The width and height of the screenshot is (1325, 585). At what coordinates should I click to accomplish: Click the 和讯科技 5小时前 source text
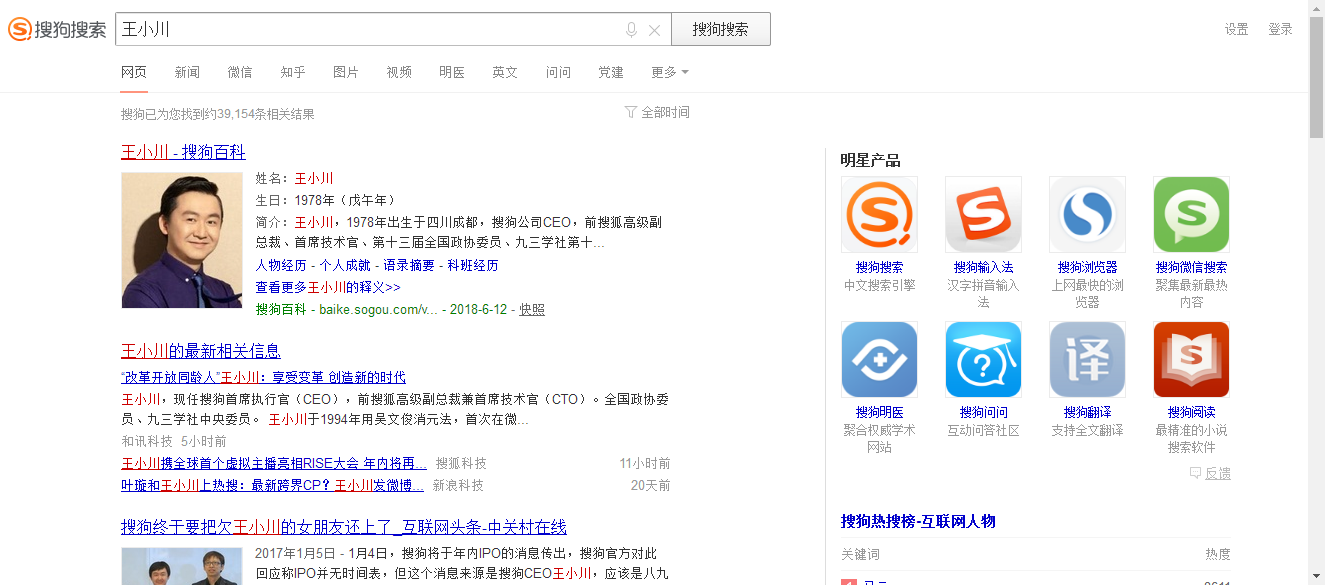click(174, 441)
